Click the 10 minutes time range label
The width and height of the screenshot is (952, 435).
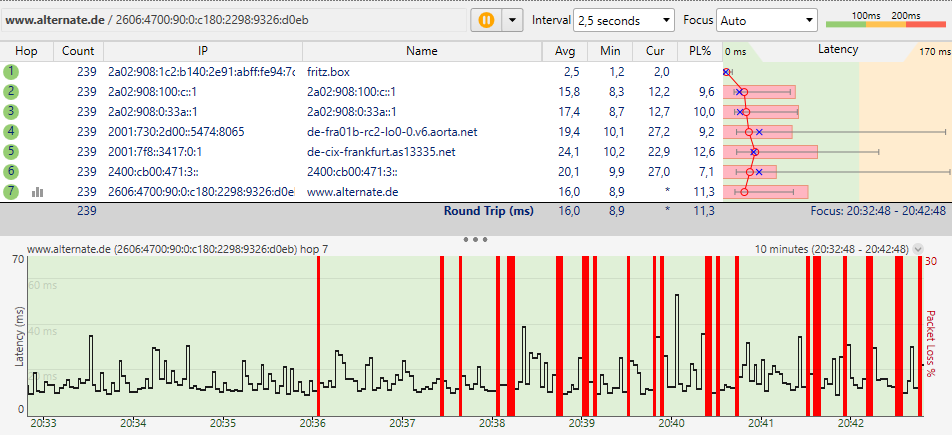[831, 249]
